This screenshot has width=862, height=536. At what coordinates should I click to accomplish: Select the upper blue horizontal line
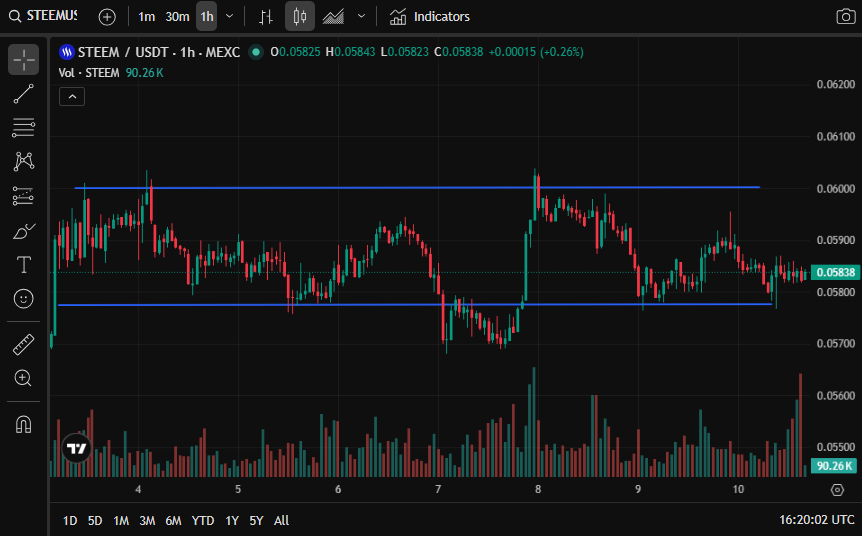[x=417, y=187]
